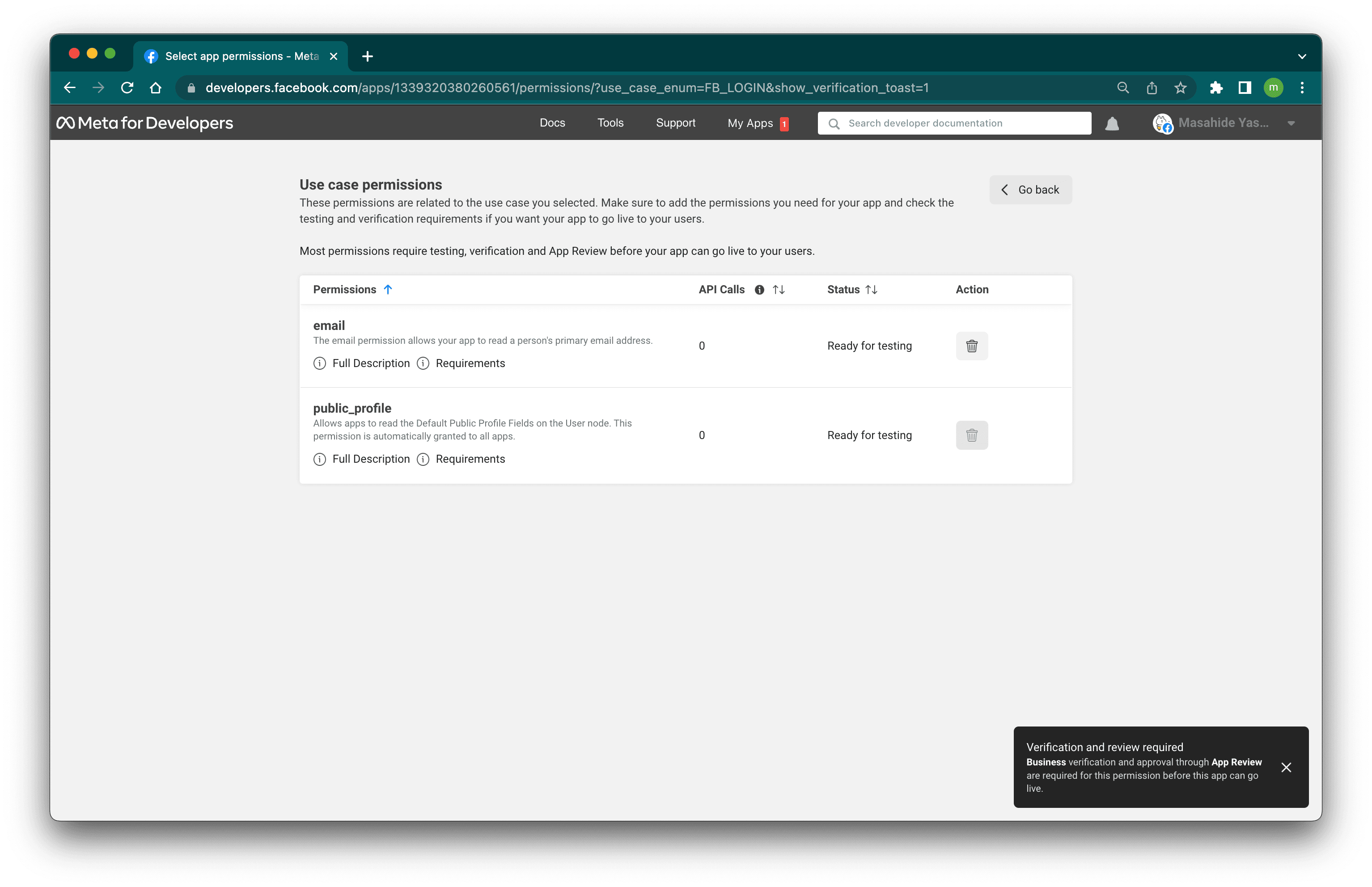Click email row Ready for testing status
The height and width of the screenshot is (887, 1372).
click(x=869, y=346)
